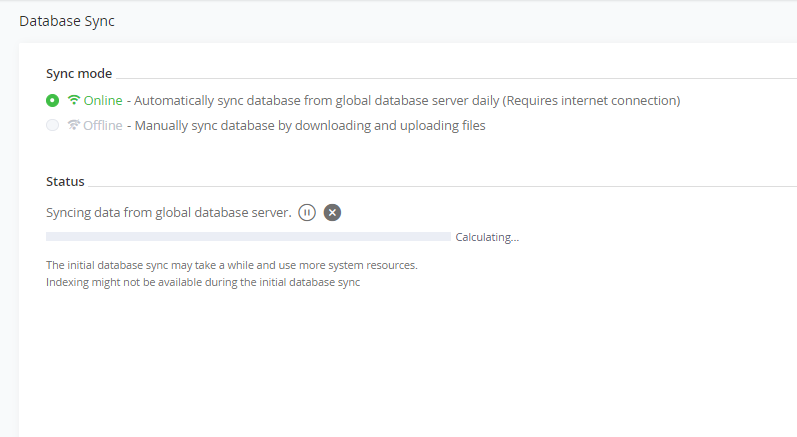The image size is (797, 437).
Task: Click the gray Offline wifi icon
Action: click(74, 125)
